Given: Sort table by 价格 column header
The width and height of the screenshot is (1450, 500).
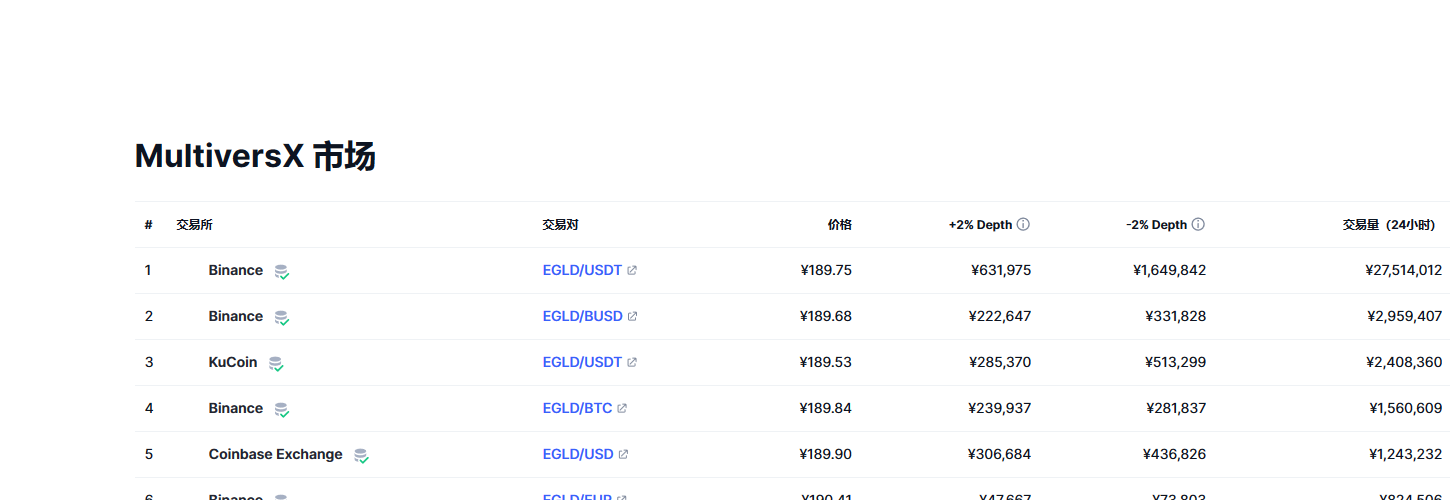Looking at the screenshot, I should (x=840, y=225).
